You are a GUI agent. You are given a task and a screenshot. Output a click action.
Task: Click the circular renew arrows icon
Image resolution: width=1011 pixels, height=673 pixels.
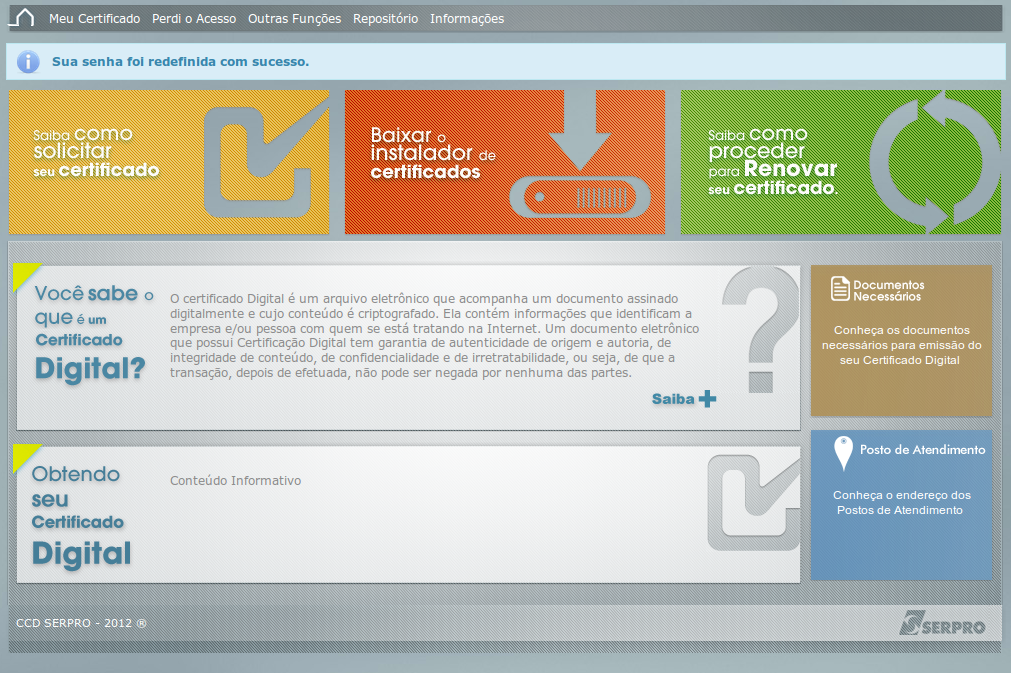[x=935, y=162]
